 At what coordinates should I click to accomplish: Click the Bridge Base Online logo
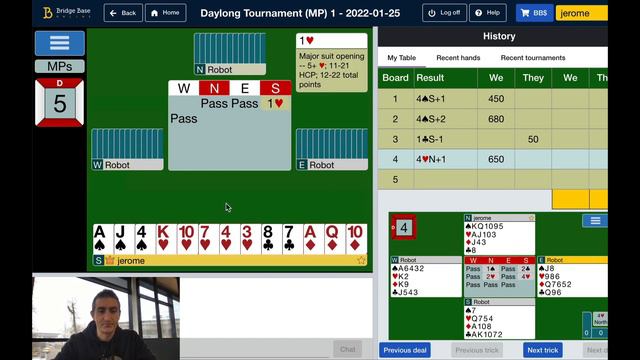point(67,13)
